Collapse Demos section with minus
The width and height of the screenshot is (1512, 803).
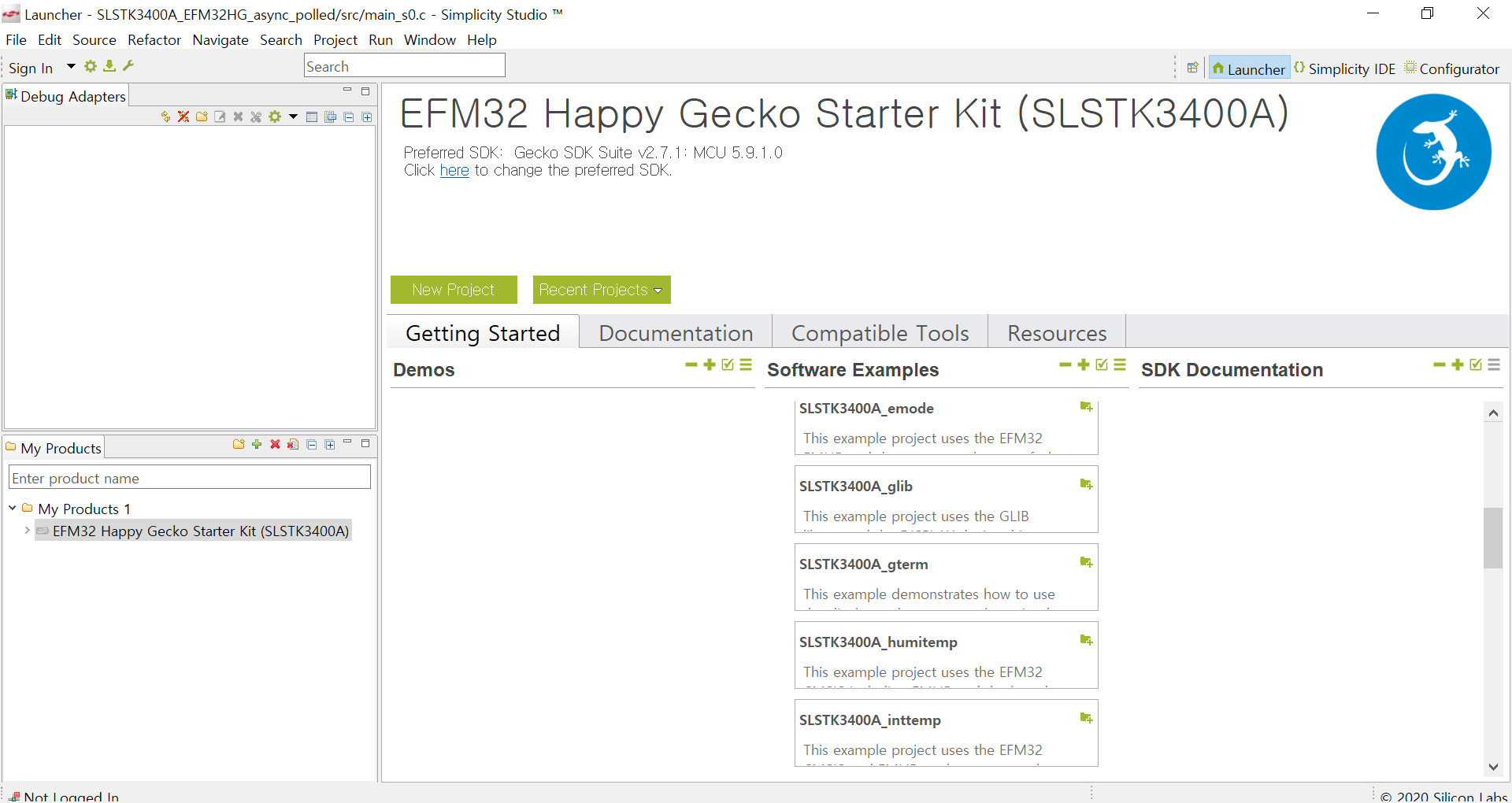click(x=691, y=364)
